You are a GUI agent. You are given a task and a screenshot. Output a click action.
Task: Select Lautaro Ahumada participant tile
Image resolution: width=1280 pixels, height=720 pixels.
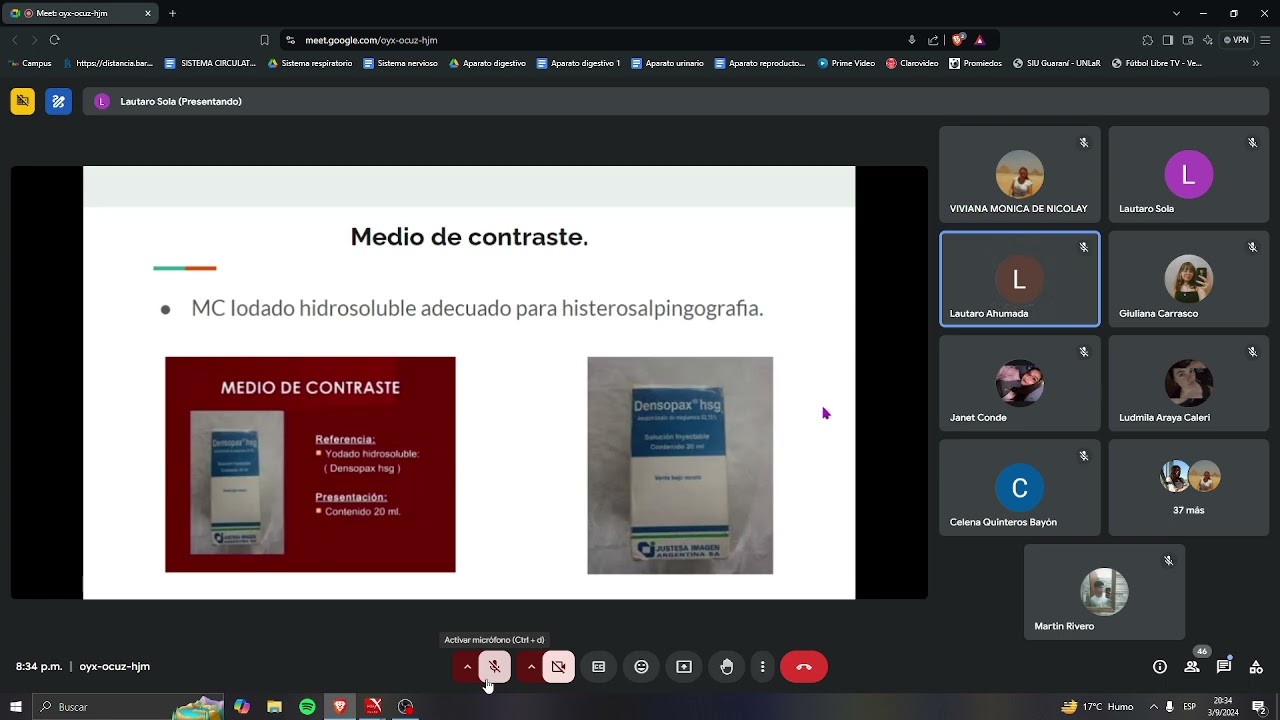pyautogui.click(x=1020, y=279)
